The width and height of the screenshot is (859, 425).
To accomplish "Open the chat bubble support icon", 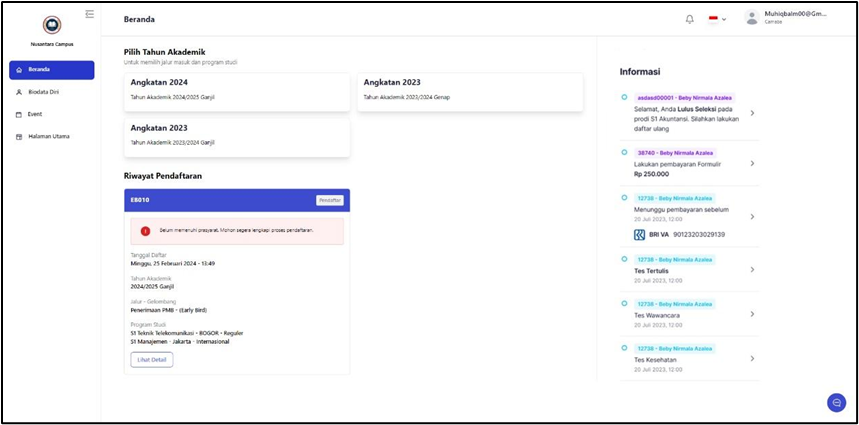I will (836, 403).
